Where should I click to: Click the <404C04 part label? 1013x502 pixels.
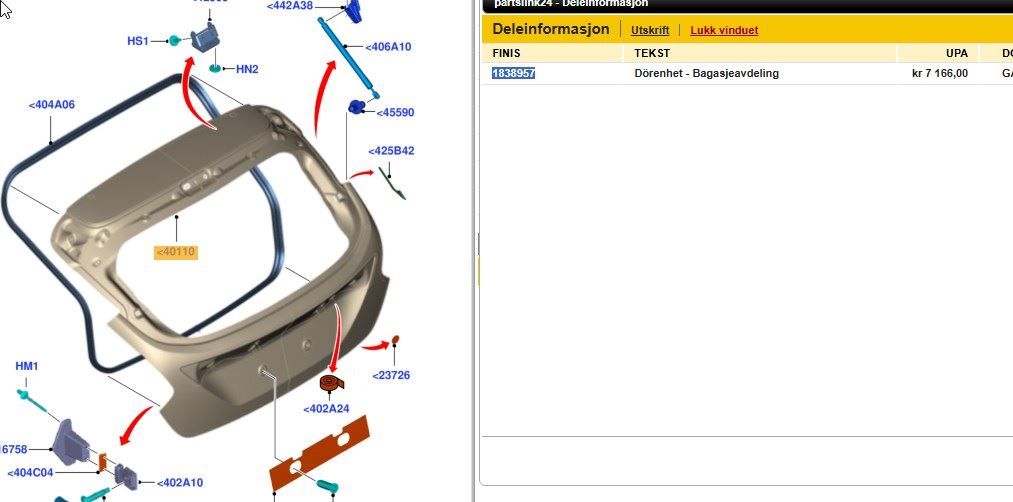(x=30, y=473)
